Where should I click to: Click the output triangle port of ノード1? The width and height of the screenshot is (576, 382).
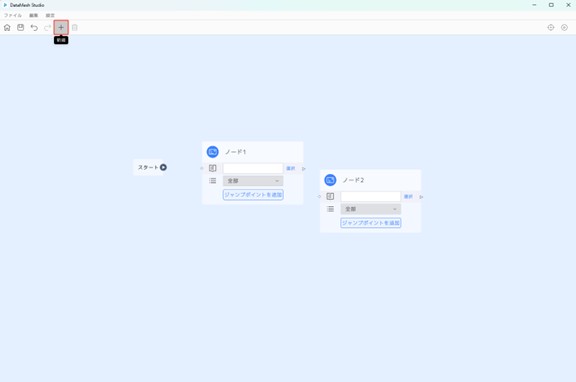click(x=304, y=169)
